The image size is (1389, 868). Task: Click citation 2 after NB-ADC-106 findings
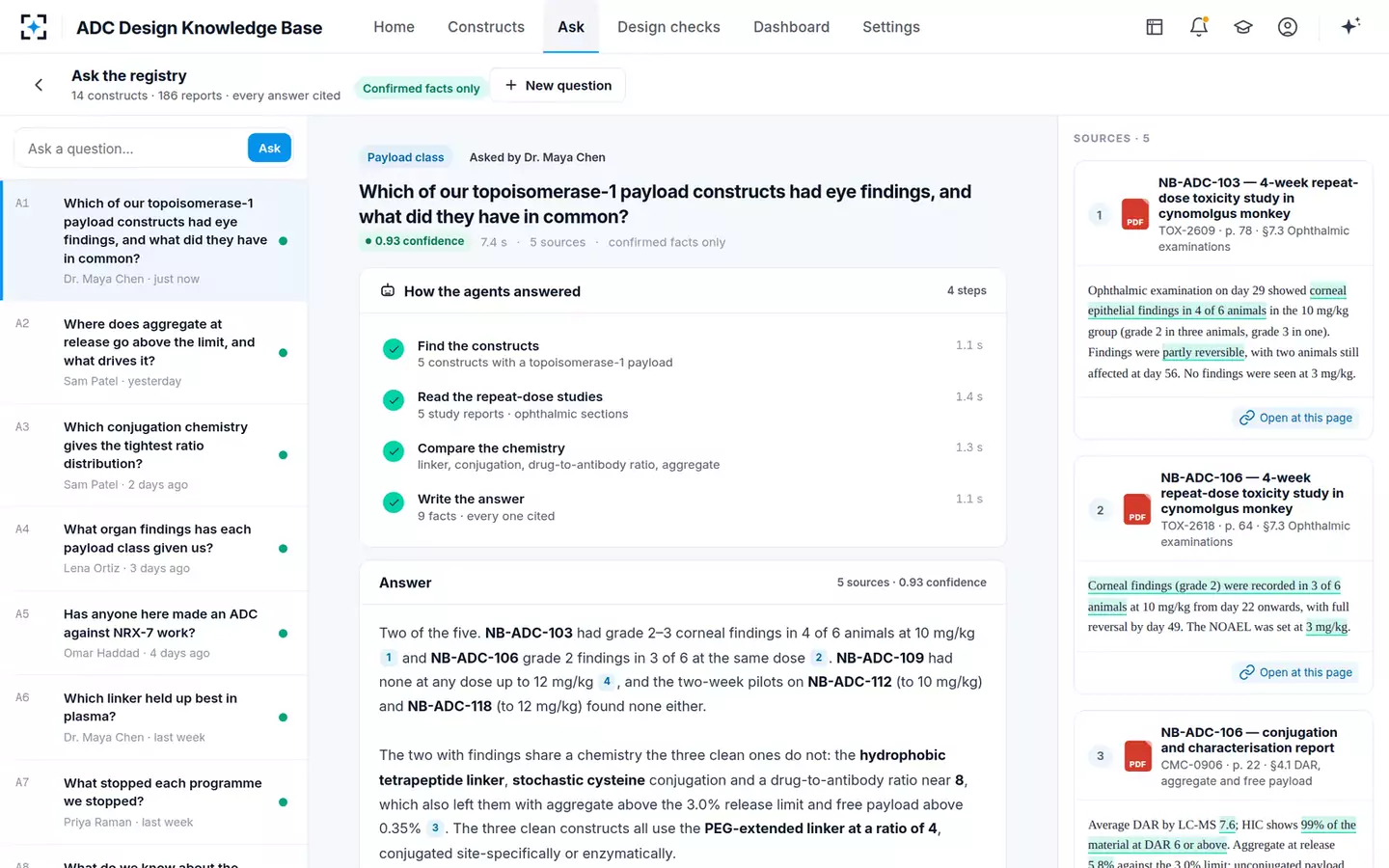[819, 658]
